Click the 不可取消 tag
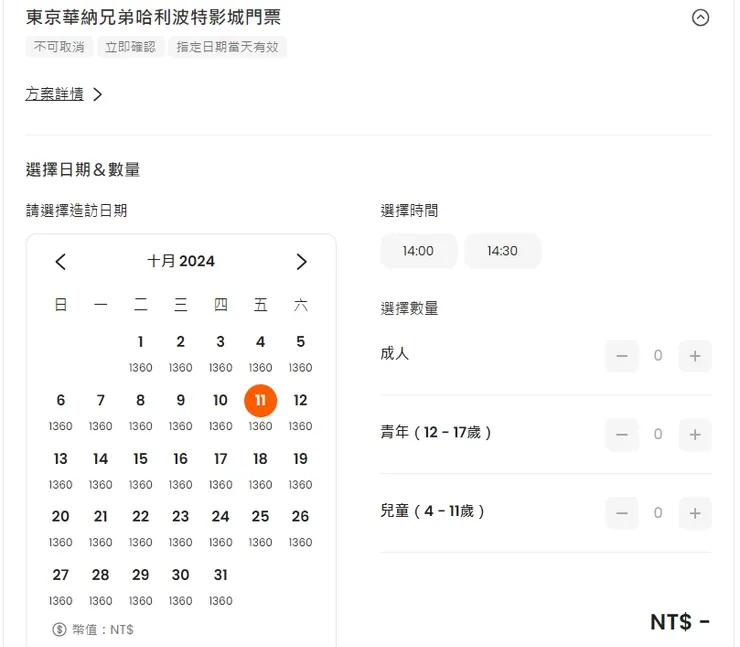The image size is (740, 647). point(59,47)
